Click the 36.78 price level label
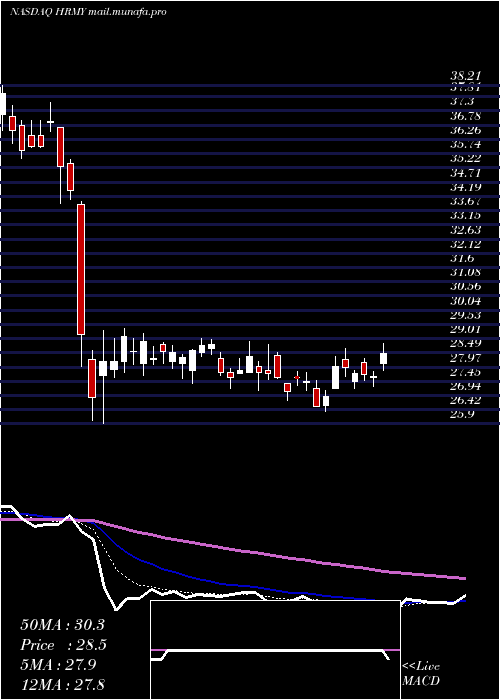The height and width of the screenshot is (700, 500). pos(465,117)
